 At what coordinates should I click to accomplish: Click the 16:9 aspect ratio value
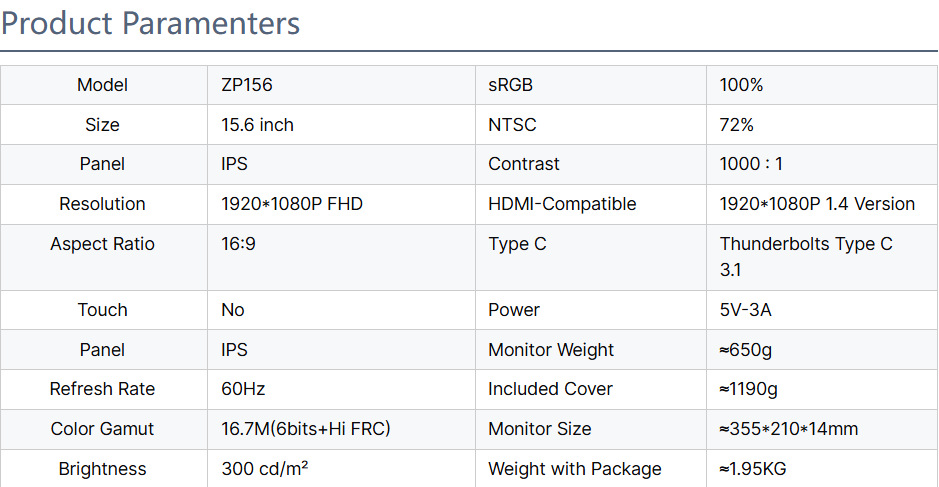(238, 244)
